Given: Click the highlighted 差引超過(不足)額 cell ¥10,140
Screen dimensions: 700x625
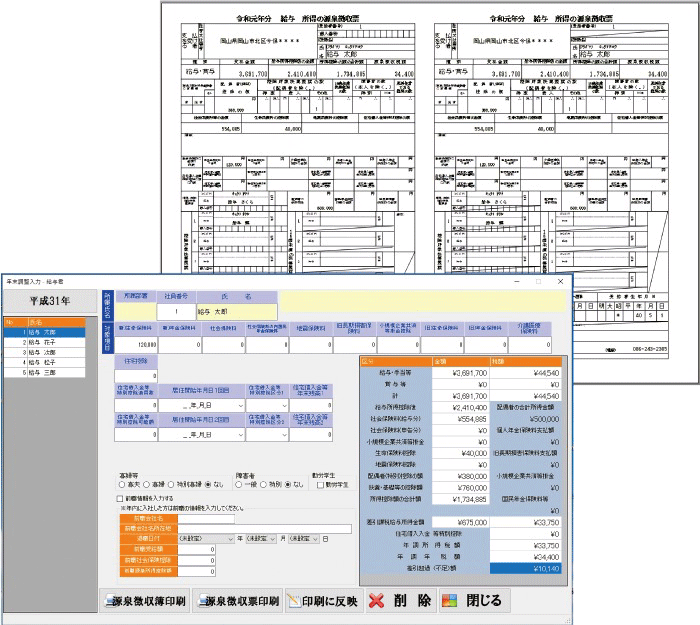Looking at the screenshot, I should click(525, 568).
